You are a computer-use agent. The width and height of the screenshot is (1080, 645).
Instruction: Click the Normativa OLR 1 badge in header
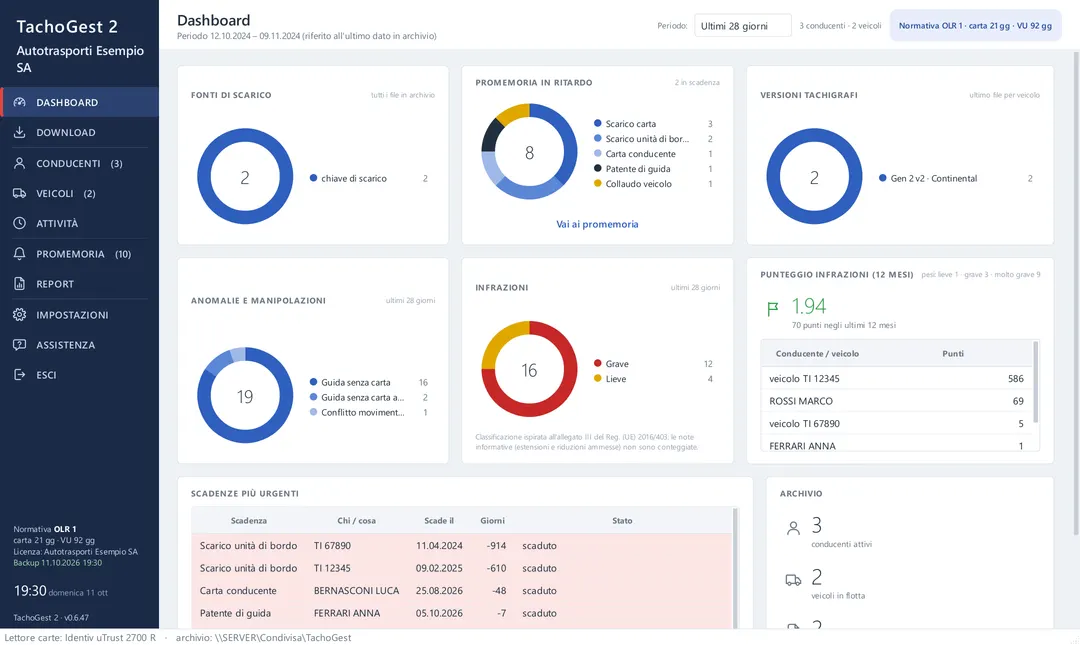(x=975, y=25)
